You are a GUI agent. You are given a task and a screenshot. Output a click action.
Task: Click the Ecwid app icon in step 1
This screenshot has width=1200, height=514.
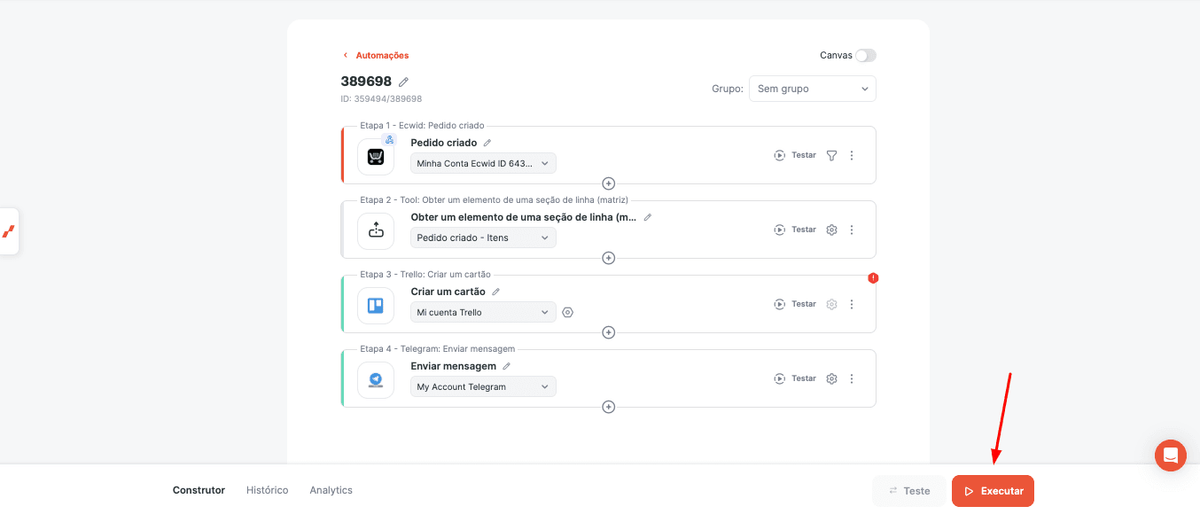click(376, 157)
